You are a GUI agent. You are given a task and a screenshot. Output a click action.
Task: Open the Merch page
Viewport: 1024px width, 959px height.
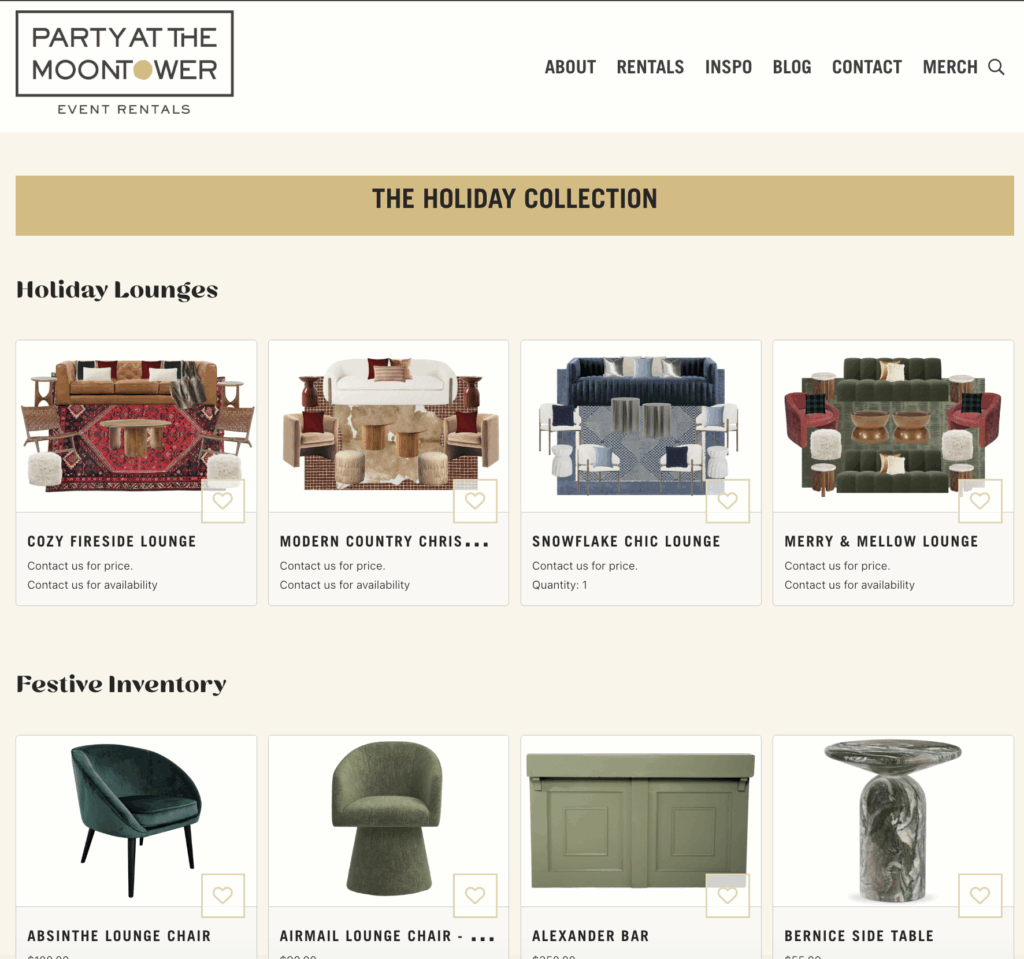pyautogui.click(x=950, y=67)
